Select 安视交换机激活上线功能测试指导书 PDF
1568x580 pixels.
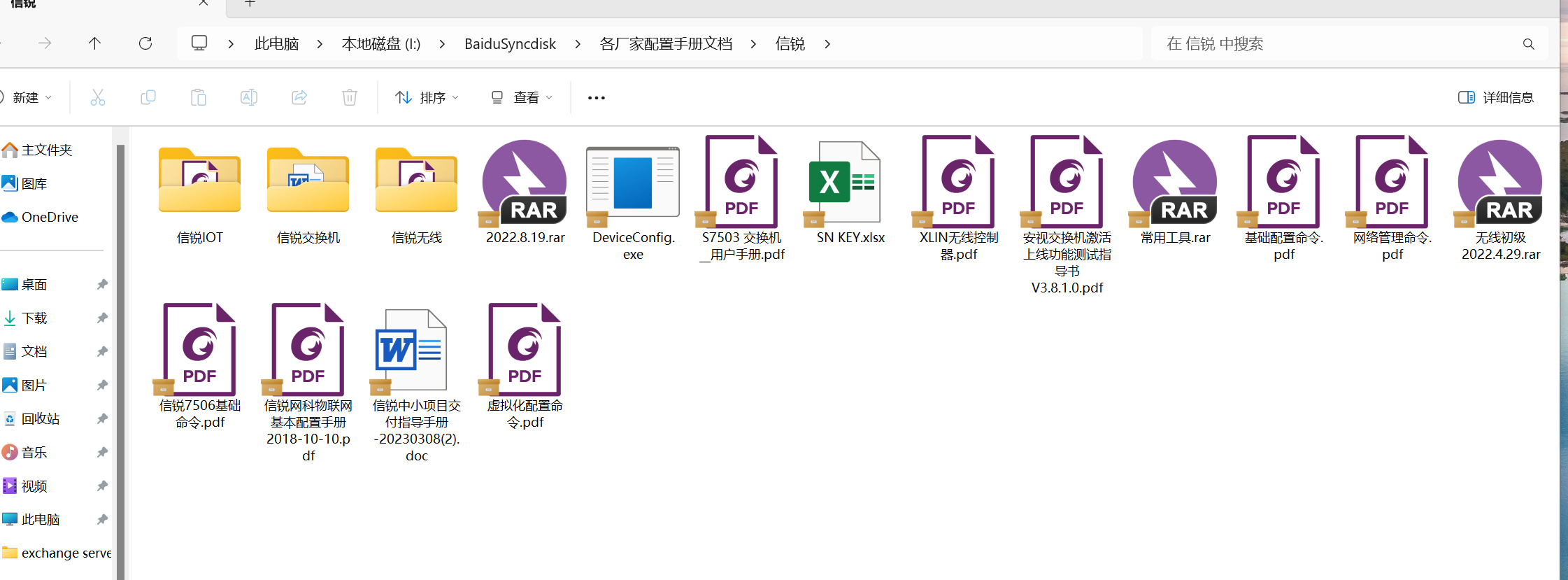point(1067,215)
